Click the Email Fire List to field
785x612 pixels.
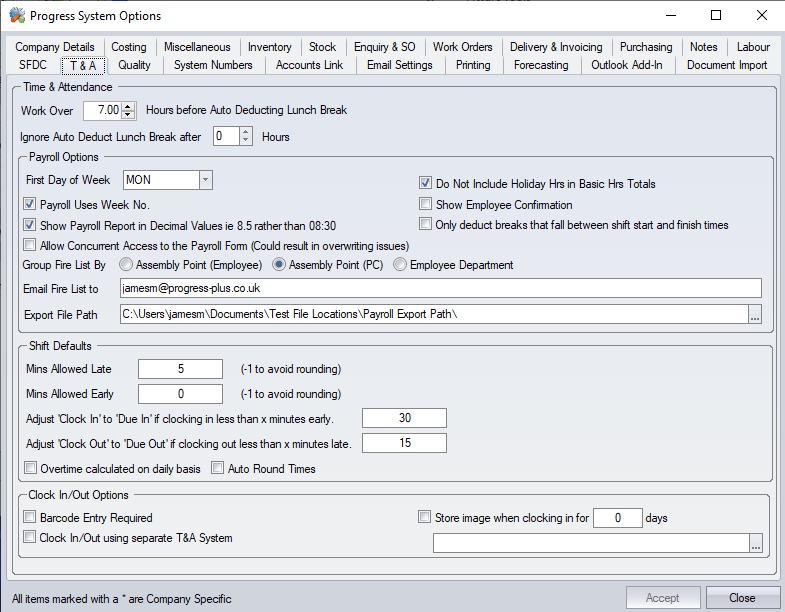(x=440, y=288)
